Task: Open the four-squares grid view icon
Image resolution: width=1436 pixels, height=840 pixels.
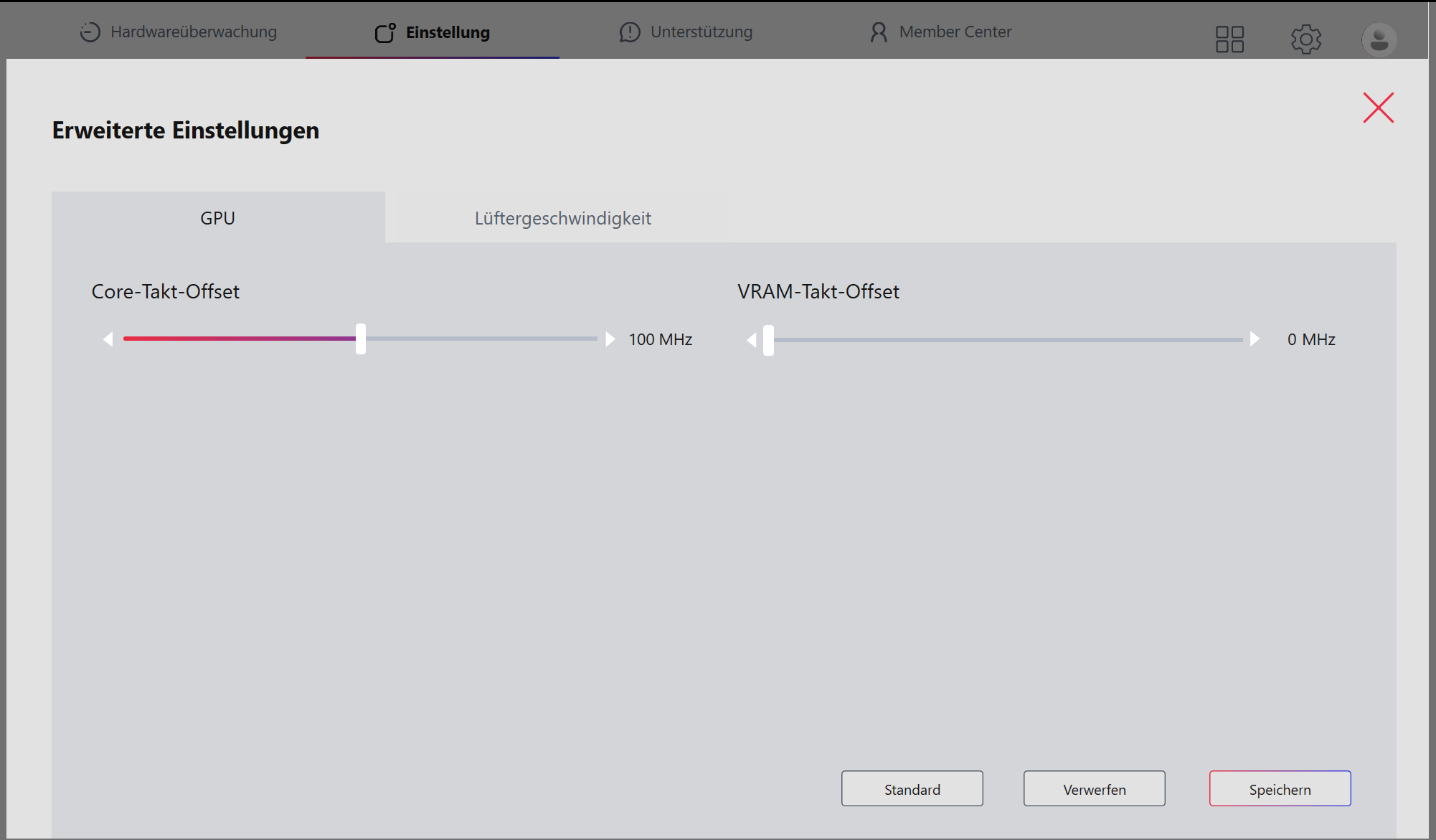Action: point(1229,39)
